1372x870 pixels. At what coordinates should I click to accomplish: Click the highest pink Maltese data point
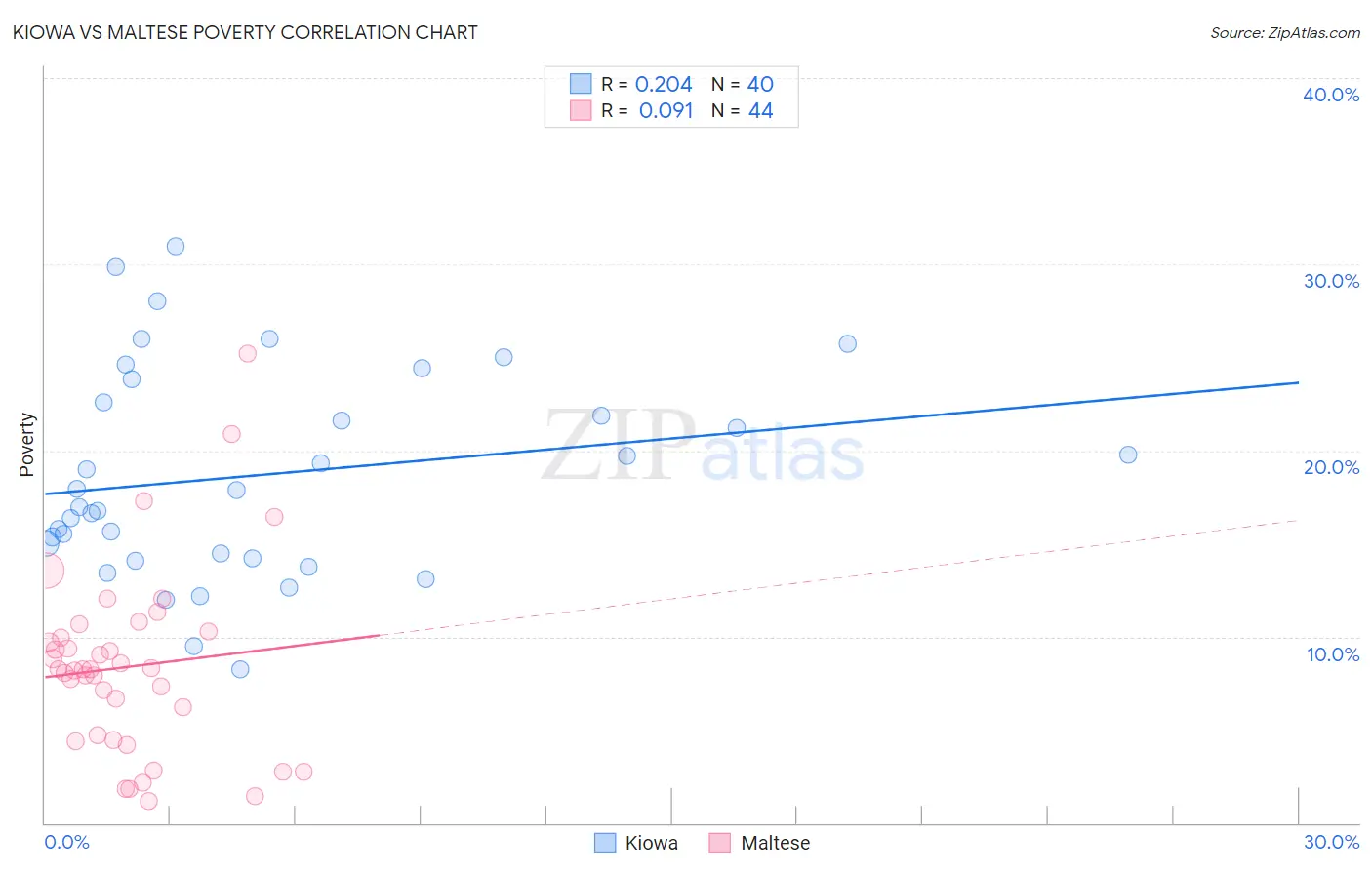248,353
